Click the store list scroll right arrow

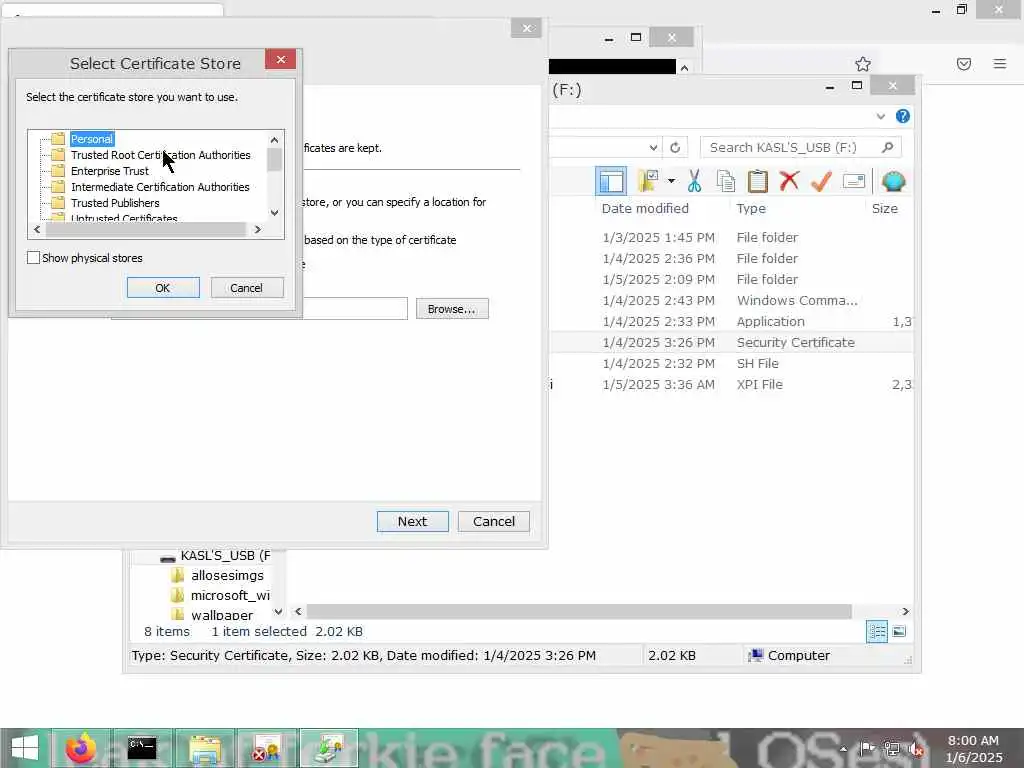click(257, 229)
